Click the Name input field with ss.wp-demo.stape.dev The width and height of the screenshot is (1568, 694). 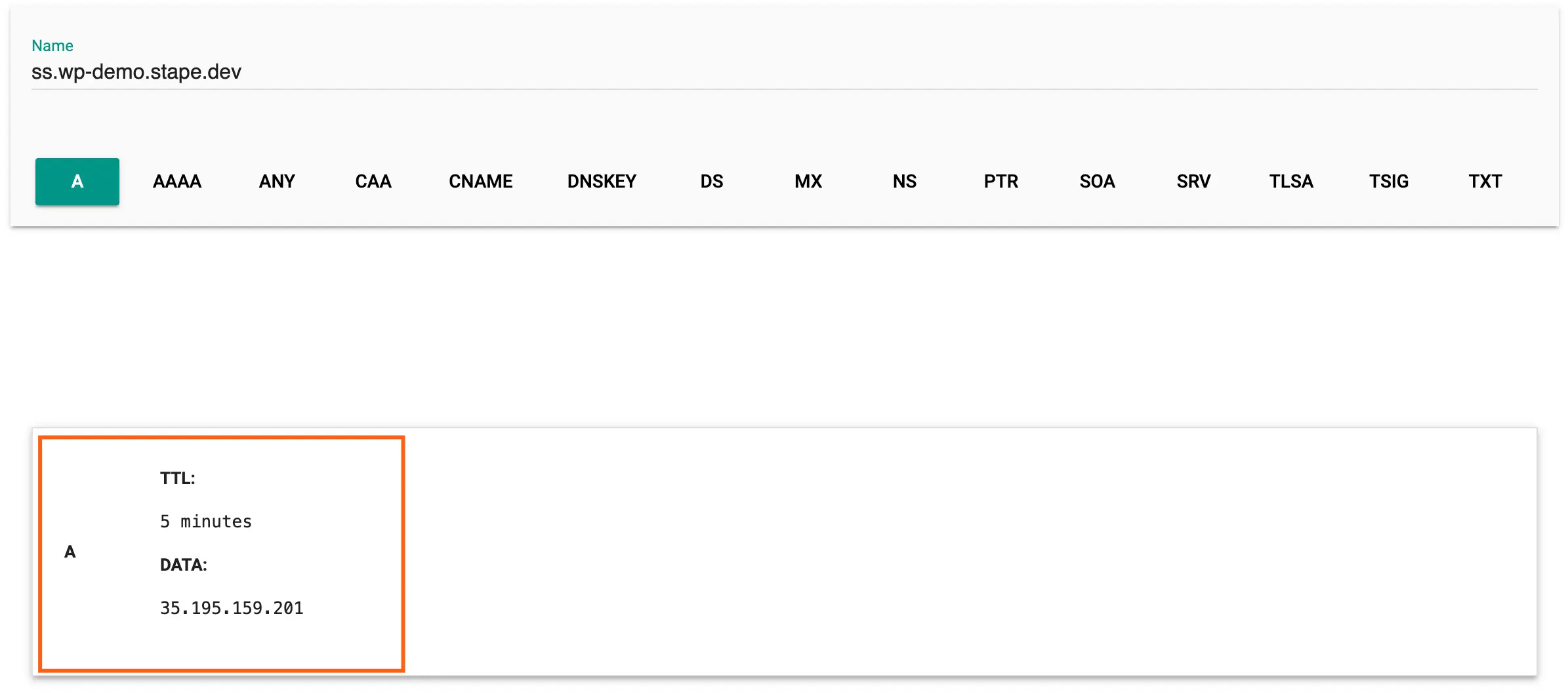784,71
